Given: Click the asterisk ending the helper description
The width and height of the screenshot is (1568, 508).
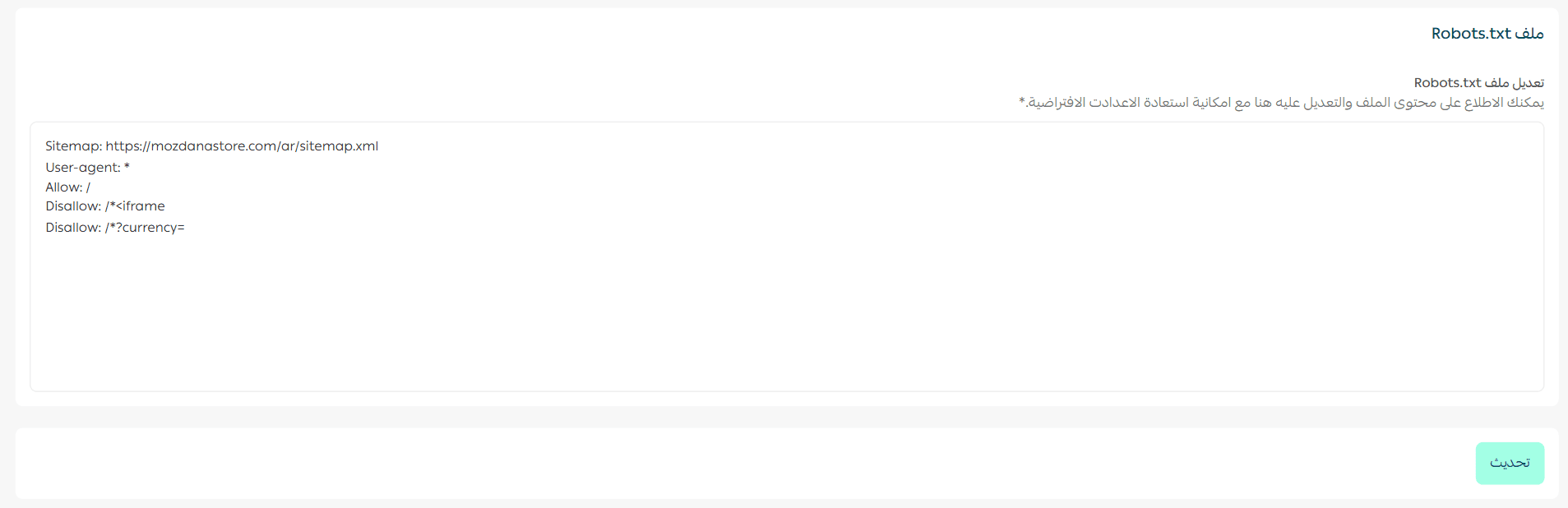Looking at the screenshot, I should 1022,101.
